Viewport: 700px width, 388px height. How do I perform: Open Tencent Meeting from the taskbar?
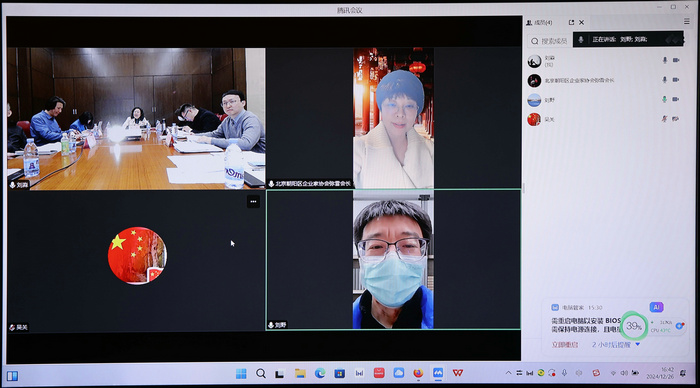[x=438, y=373]
